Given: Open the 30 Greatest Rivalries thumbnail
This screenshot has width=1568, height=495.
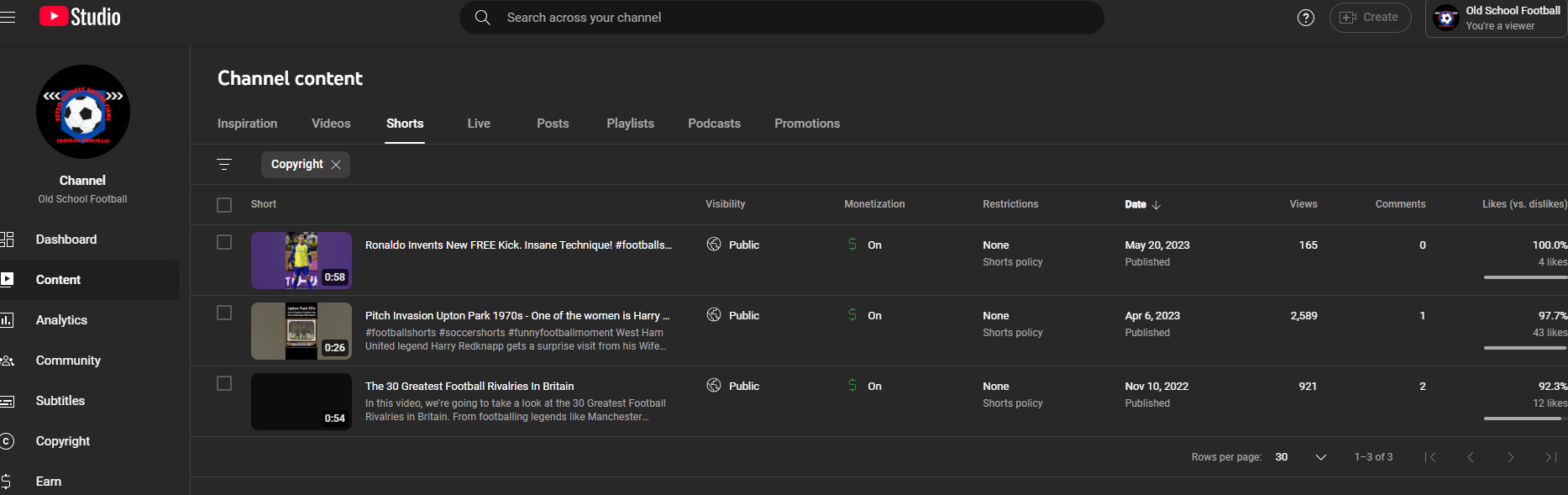Looking at the screenshot, I should click(302, 402).
